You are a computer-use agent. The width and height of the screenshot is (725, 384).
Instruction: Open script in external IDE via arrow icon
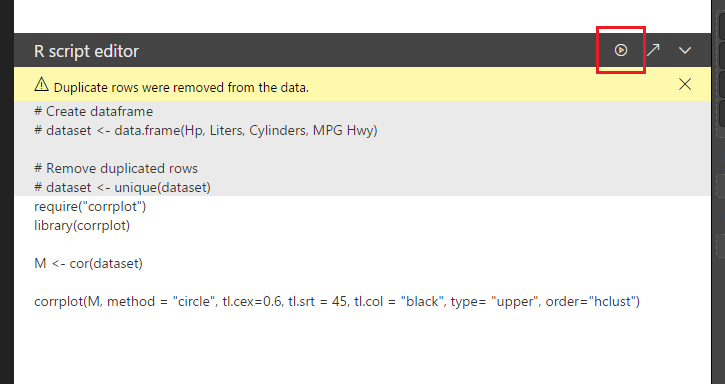(653, 50)
